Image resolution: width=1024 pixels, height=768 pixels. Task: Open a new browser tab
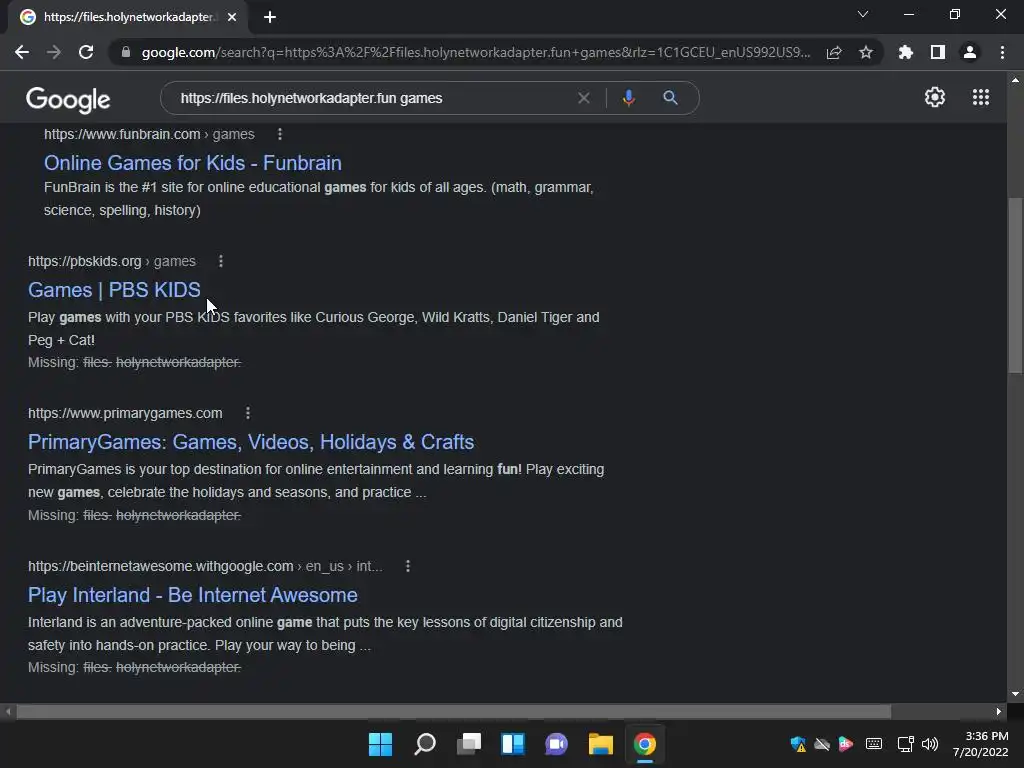(x=270, y=17)
